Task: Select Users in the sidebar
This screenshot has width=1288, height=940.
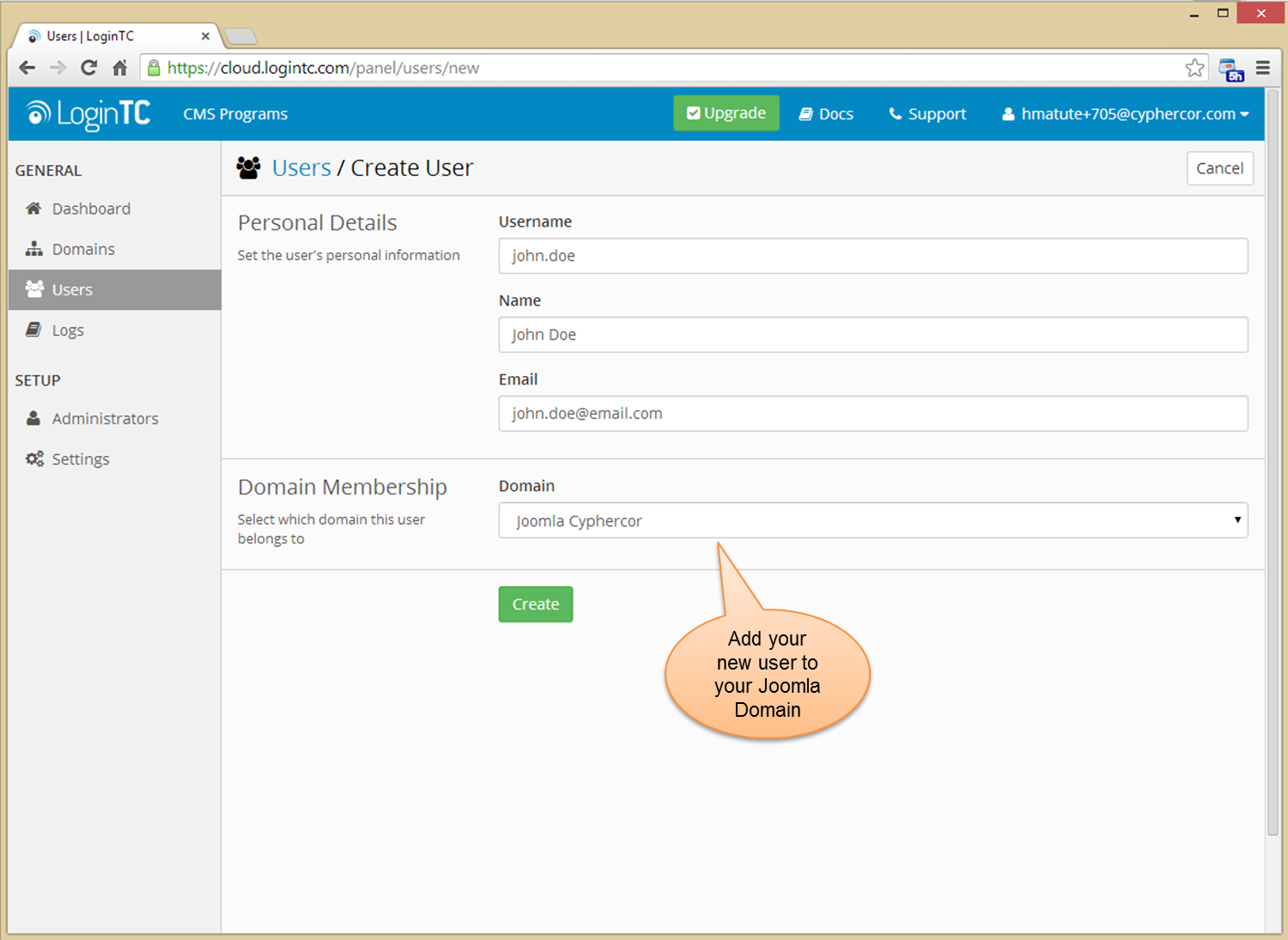Action: coord(114,289)
